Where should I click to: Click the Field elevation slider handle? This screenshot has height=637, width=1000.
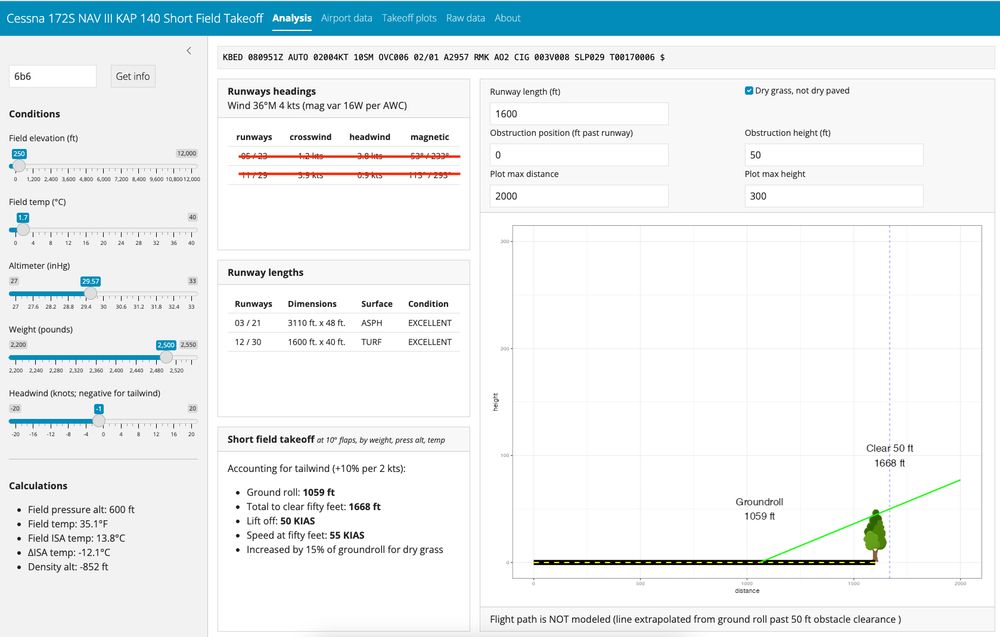tap(19, 166)
